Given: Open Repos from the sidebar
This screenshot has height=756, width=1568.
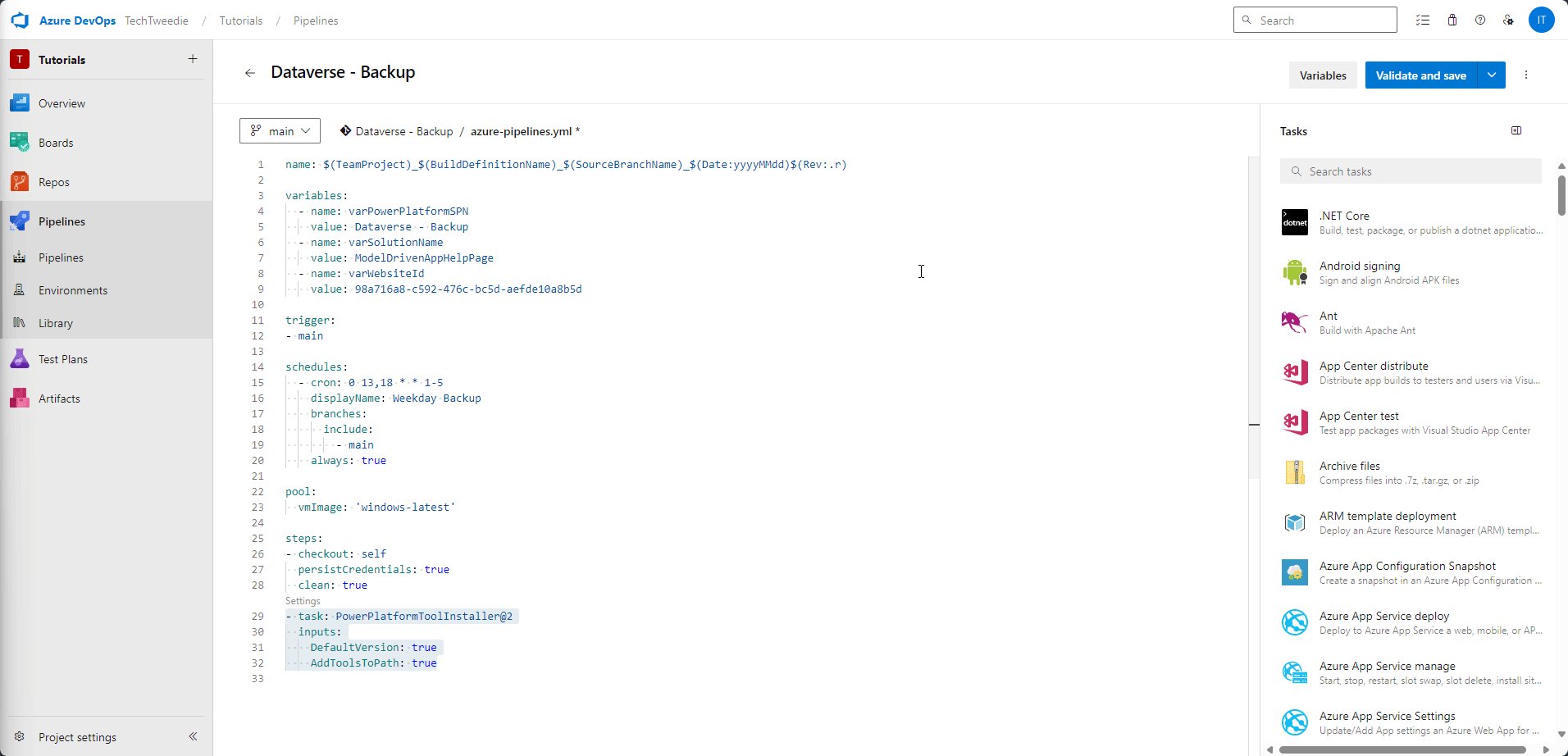Looking at the screenshot, I should [52, 181].
